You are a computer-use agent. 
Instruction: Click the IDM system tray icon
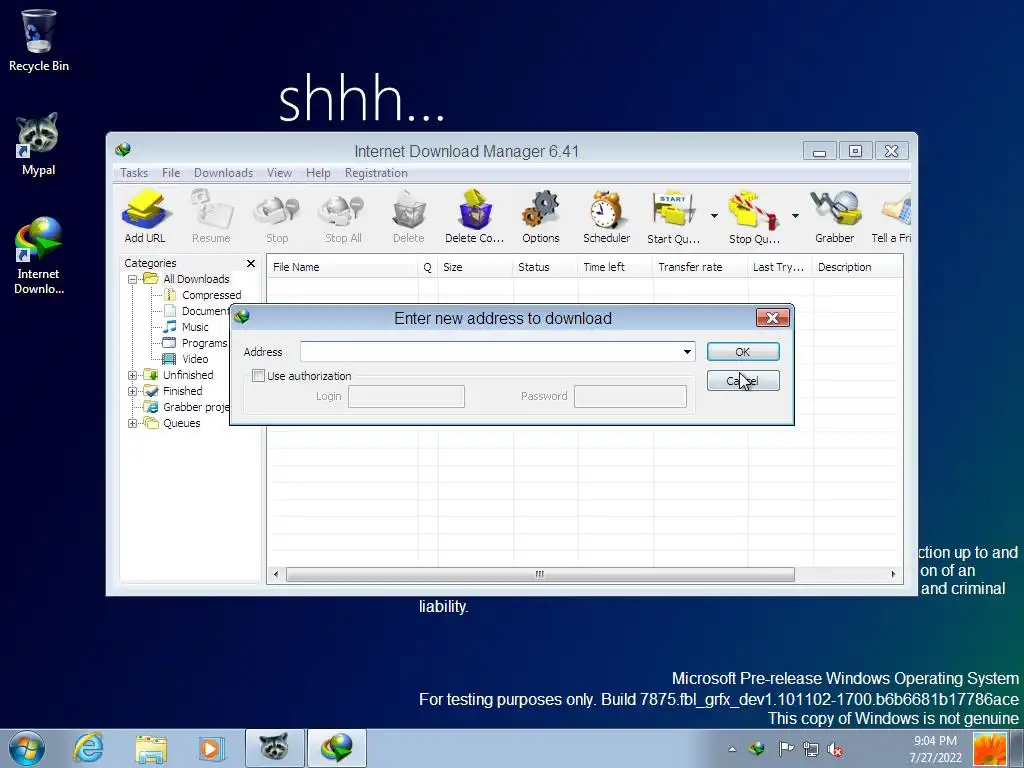click(x=757, y=748)
